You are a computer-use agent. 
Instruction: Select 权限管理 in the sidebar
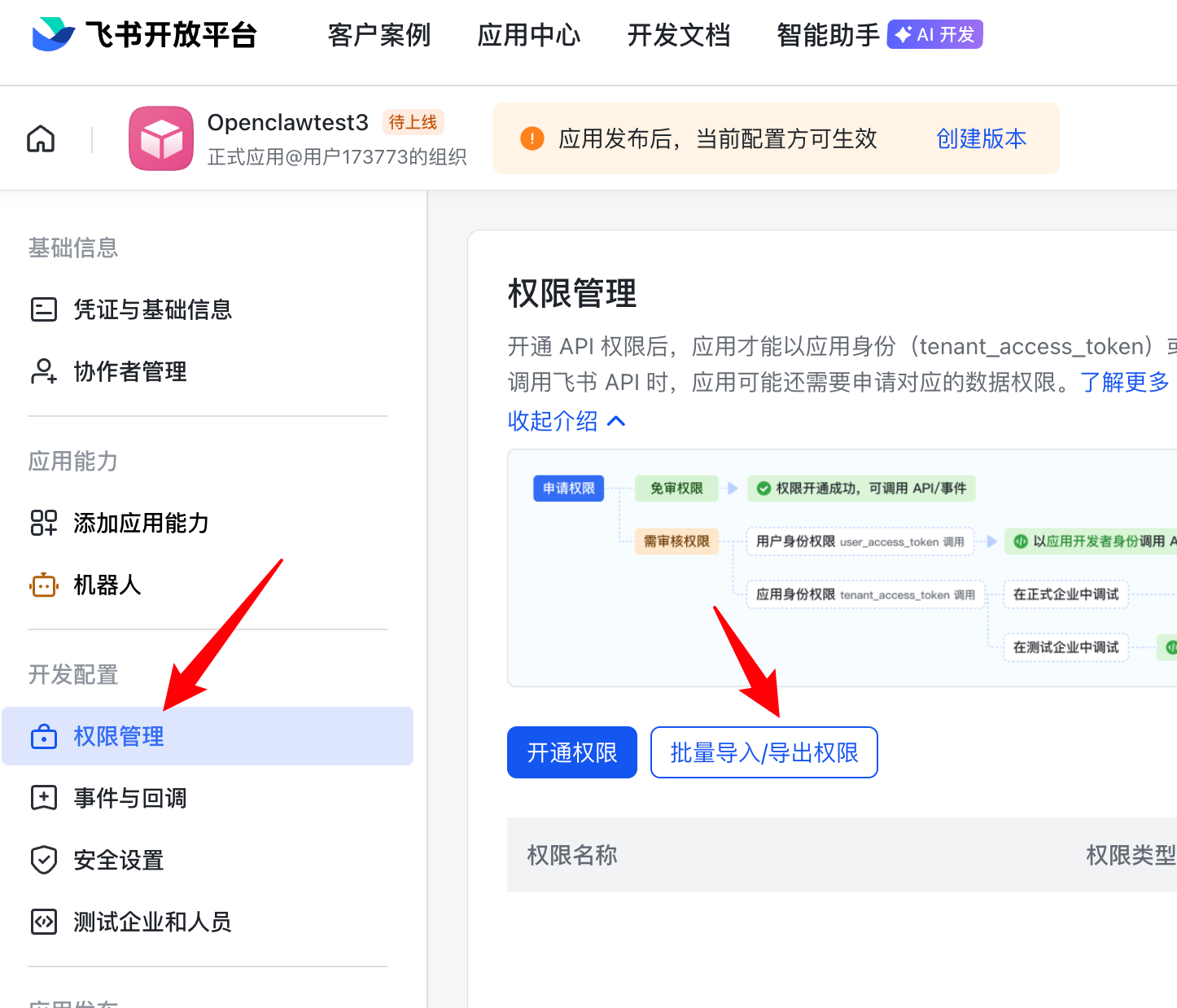coord(119,736)
